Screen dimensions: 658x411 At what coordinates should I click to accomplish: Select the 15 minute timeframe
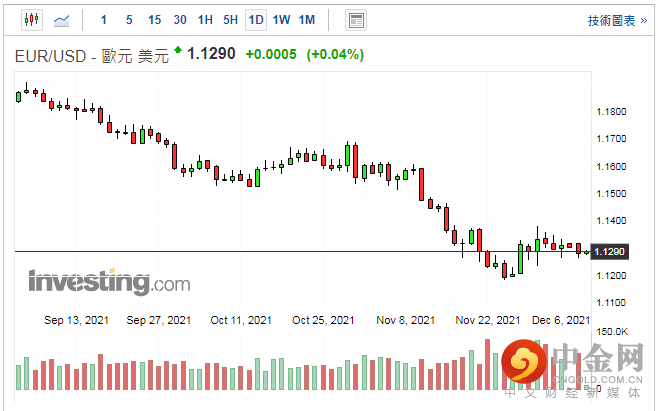pyautogui.click(x=154, y=20)
